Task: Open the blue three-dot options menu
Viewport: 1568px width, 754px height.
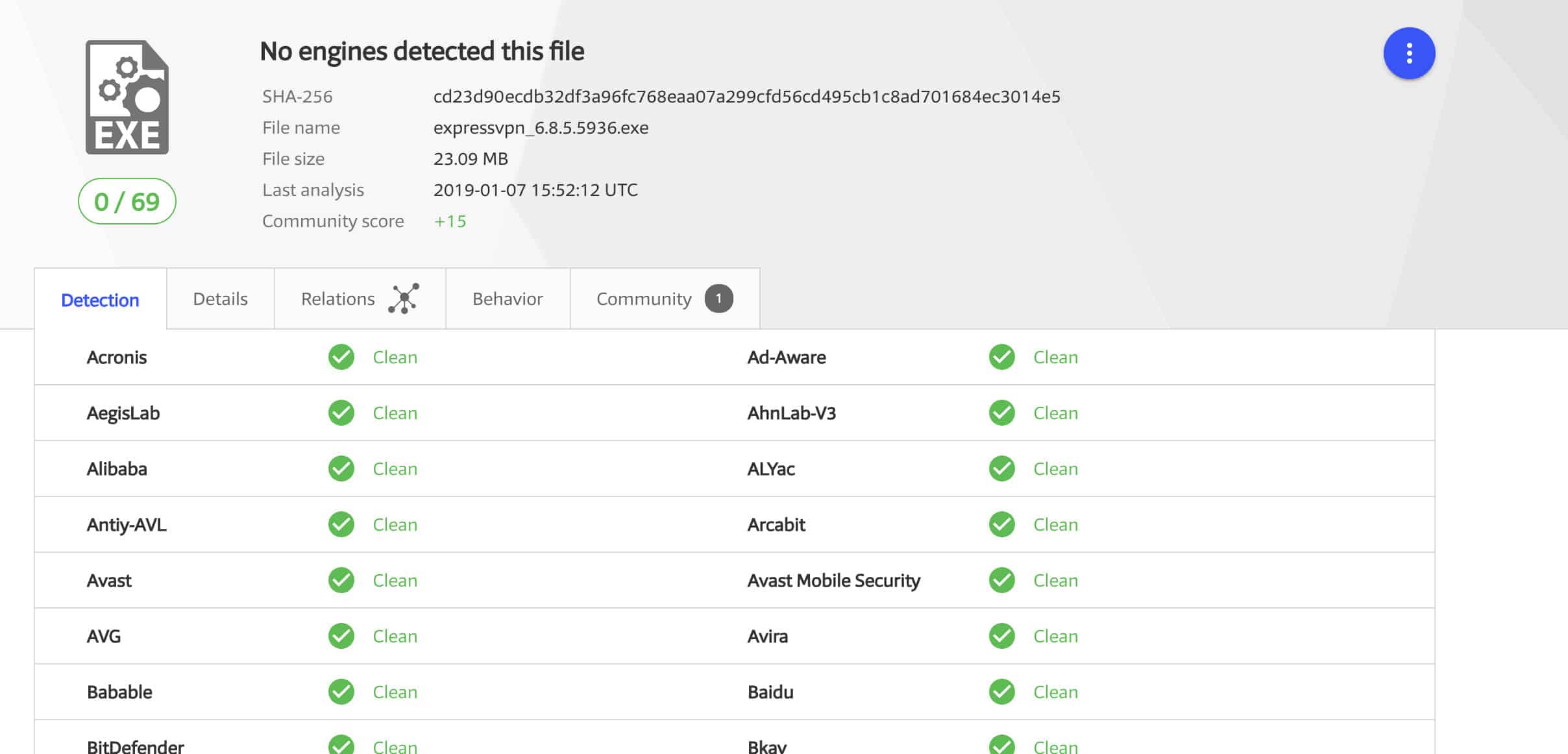Action: click(1409, 53)
